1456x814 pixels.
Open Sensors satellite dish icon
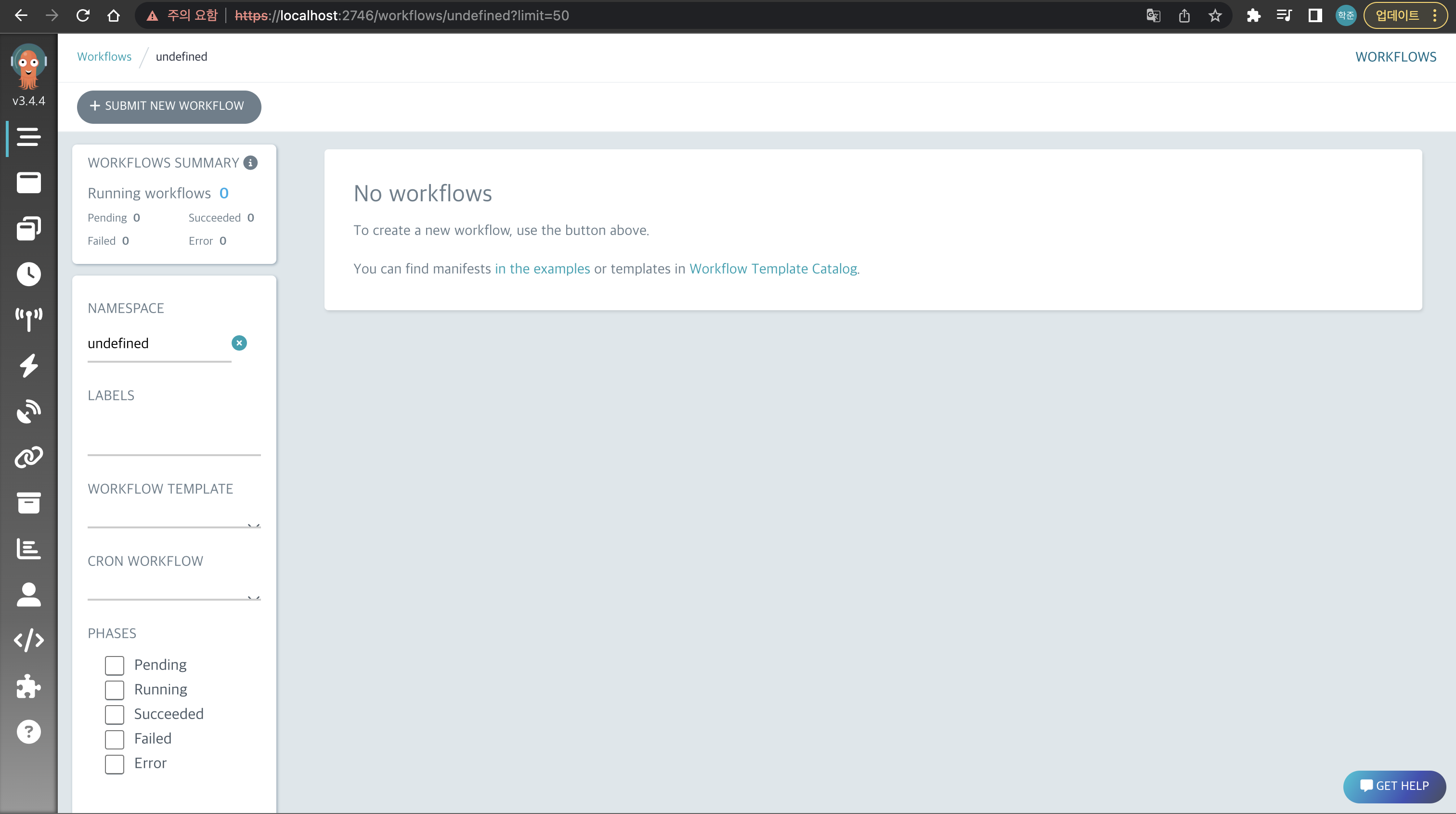[28, 411]
